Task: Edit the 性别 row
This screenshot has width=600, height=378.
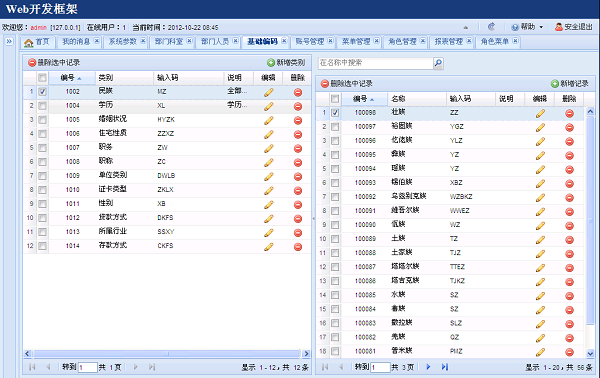Action: [269, 205]
